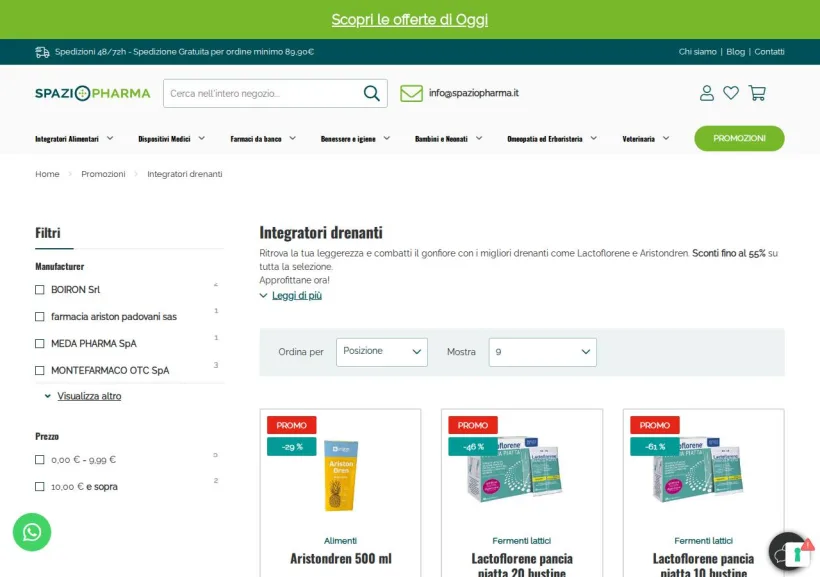
Task: Open the WhatsApp chat button
Action: [x=32, y=532]
